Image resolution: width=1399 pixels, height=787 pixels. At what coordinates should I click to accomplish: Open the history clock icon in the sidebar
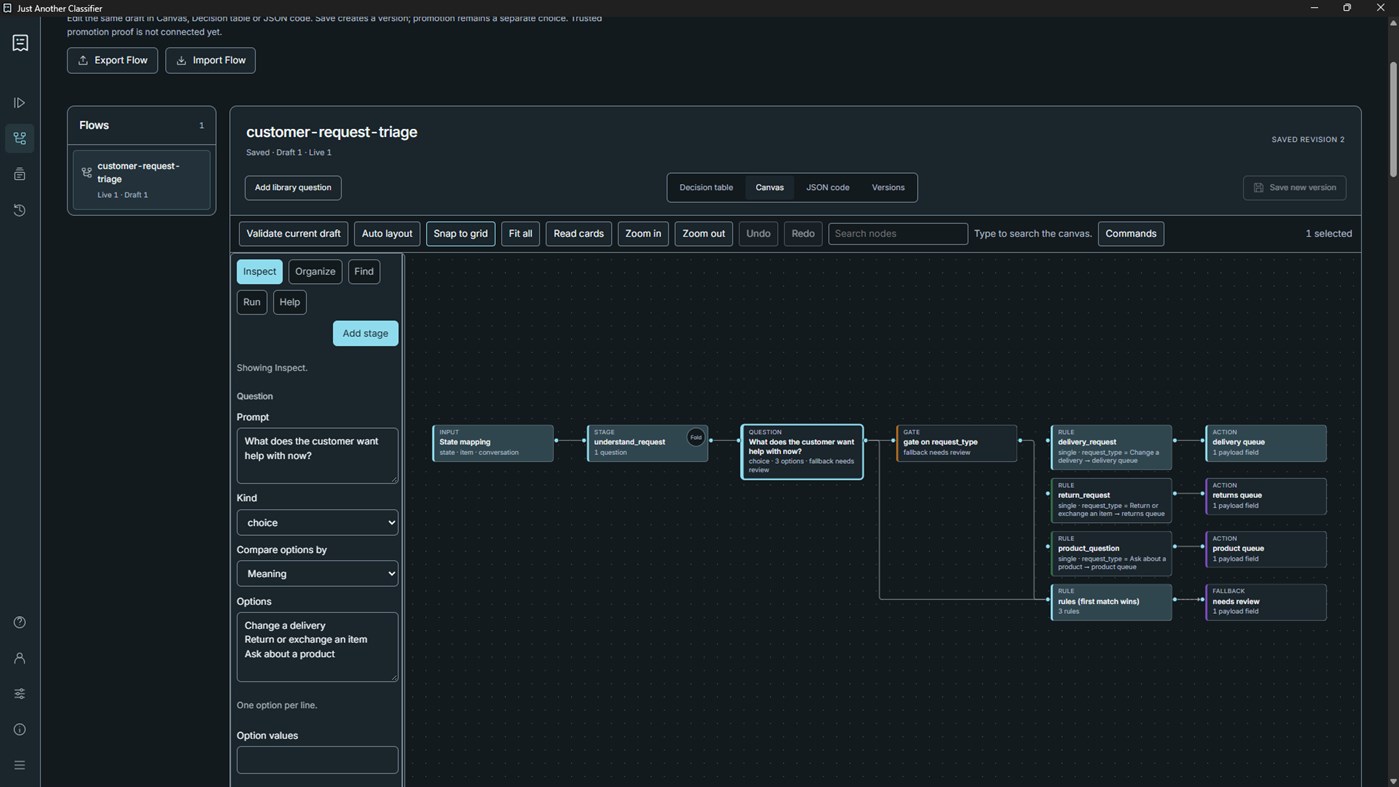pyautogui.click(x=19, y=210)
